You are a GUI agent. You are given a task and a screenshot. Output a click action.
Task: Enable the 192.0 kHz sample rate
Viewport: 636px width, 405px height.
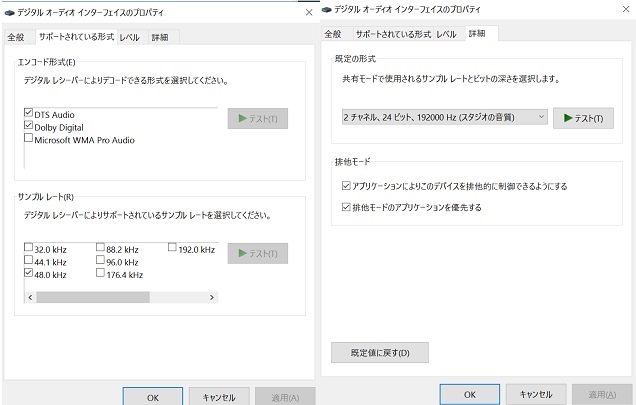pyautogui.click(x=172, y=248)
